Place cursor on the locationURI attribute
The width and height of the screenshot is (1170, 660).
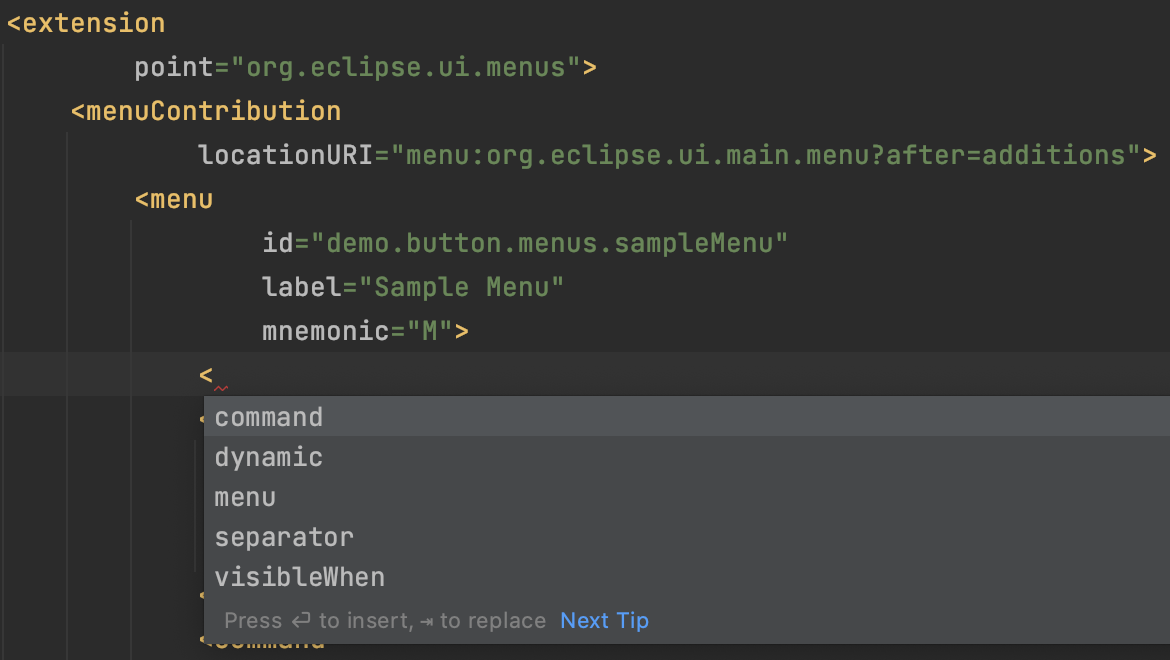pos(286,155)
